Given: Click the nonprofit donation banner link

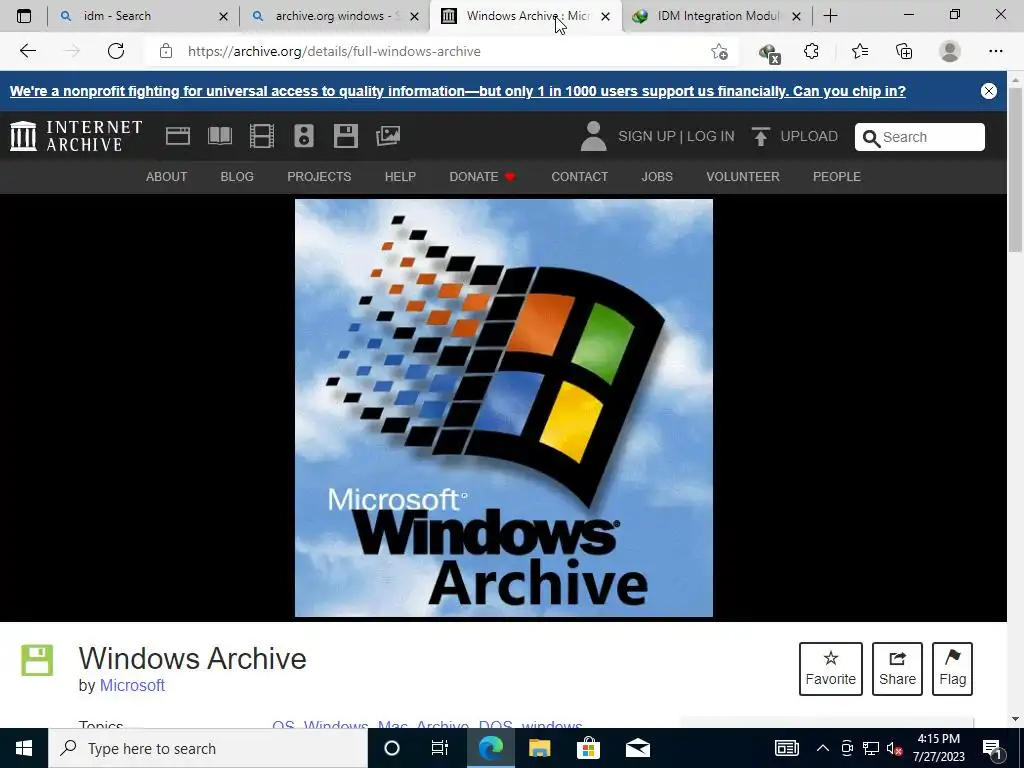Looking at the screenshot, I should (x=458, y=91).
